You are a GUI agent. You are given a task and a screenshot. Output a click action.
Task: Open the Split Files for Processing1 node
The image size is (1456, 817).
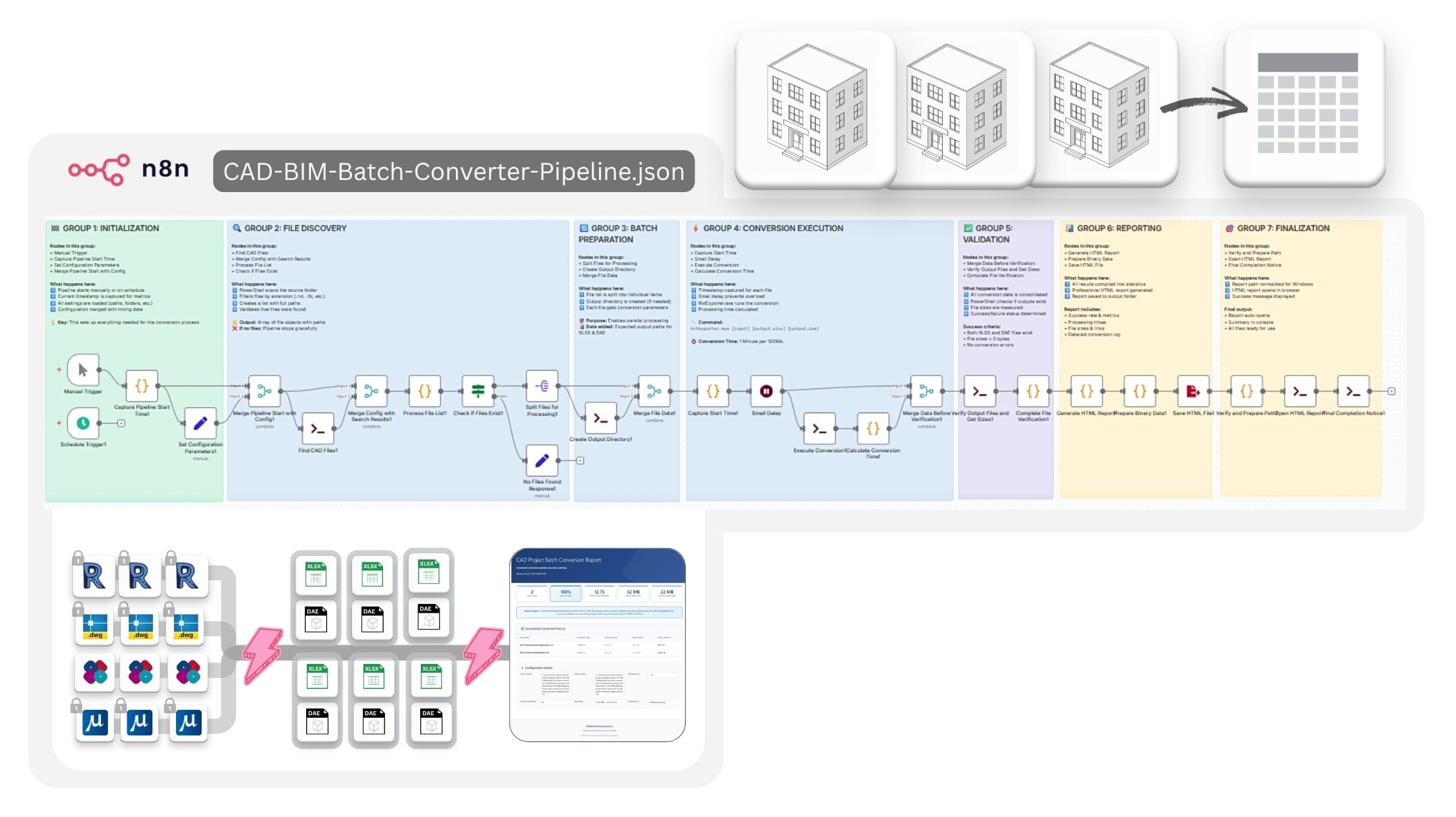(542, 386)
